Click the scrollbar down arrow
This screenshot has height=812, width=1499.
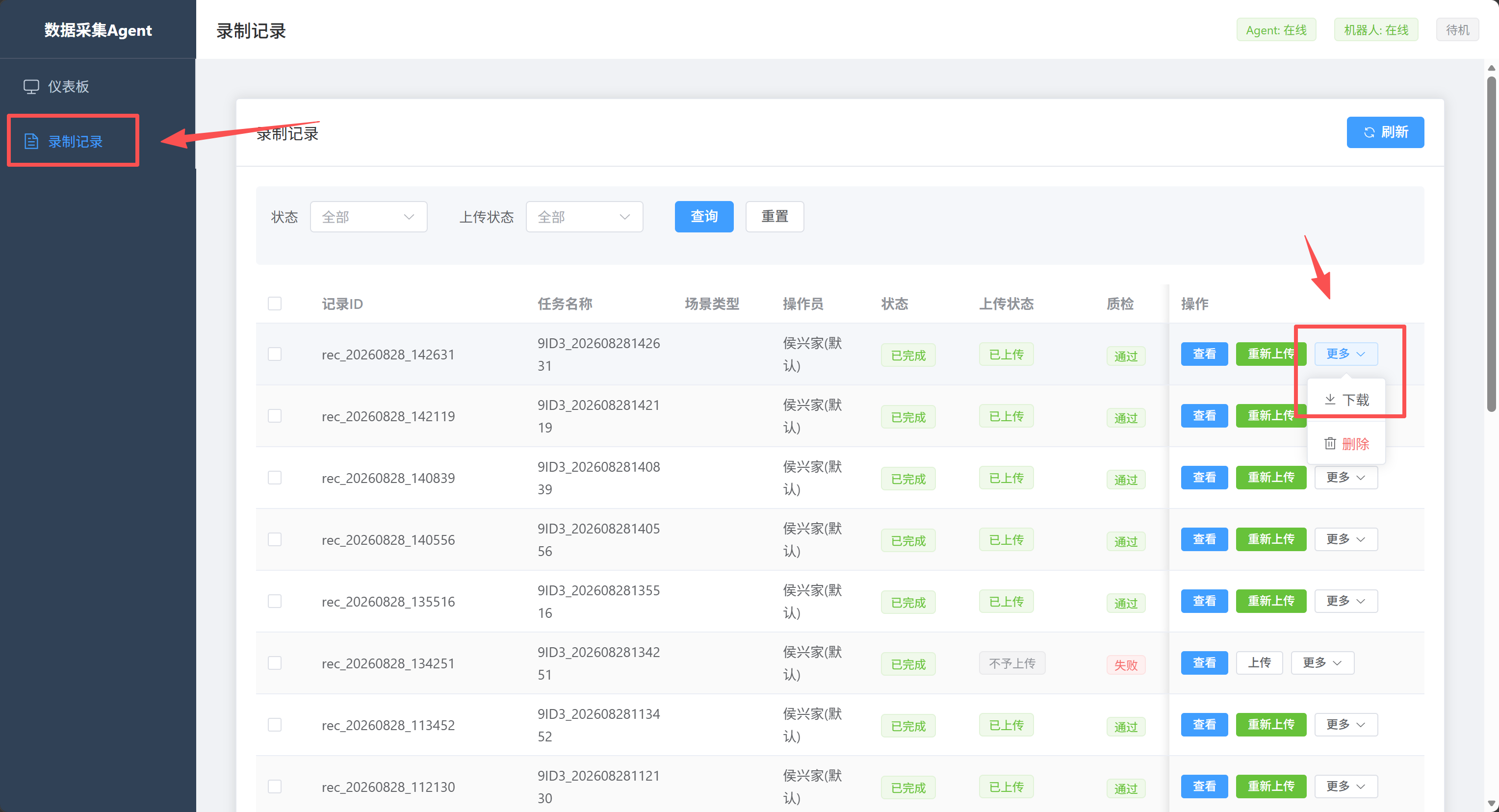tap(1491, 804)
